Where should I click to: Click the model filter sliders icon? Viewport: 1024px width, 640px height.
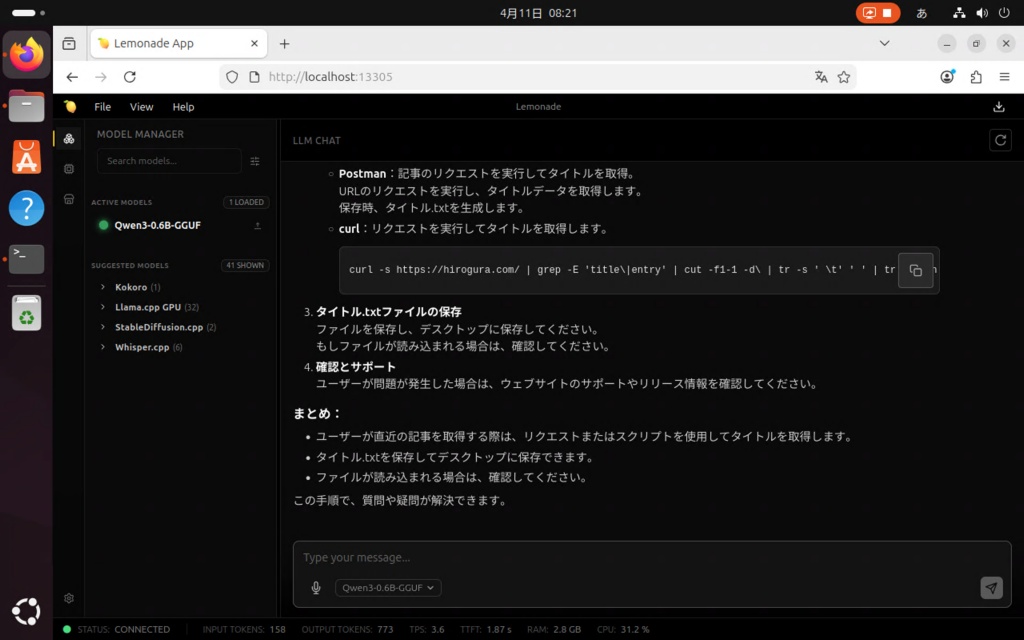click(255, 161)
